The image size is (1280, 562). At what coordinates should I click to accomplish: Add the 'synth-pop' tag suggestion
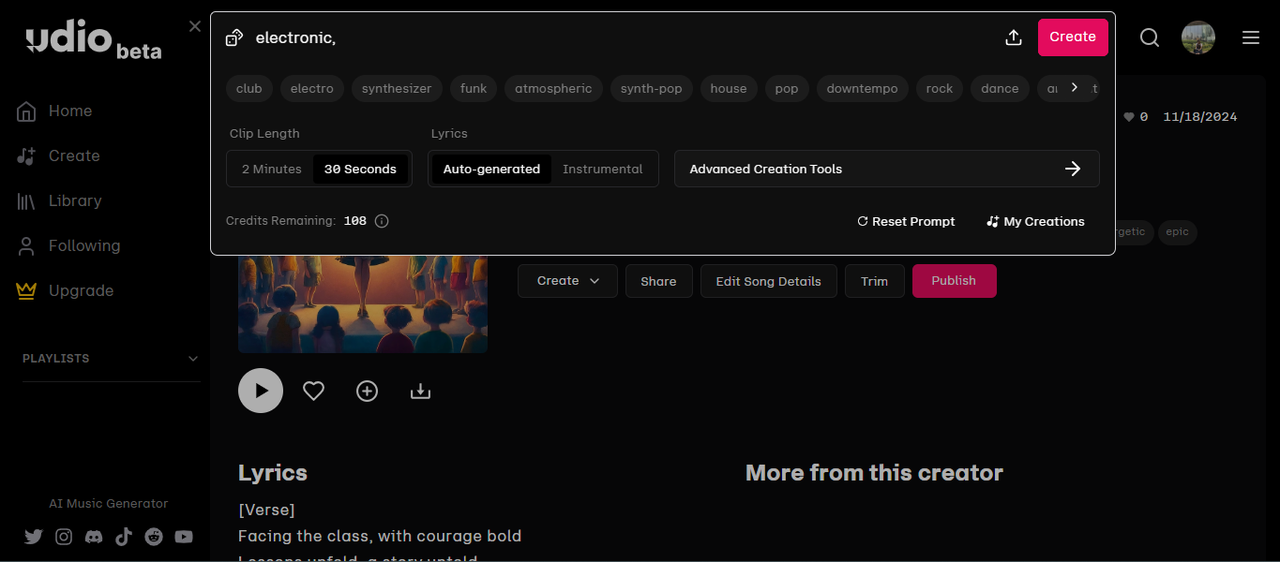click(x=651, y=89)
